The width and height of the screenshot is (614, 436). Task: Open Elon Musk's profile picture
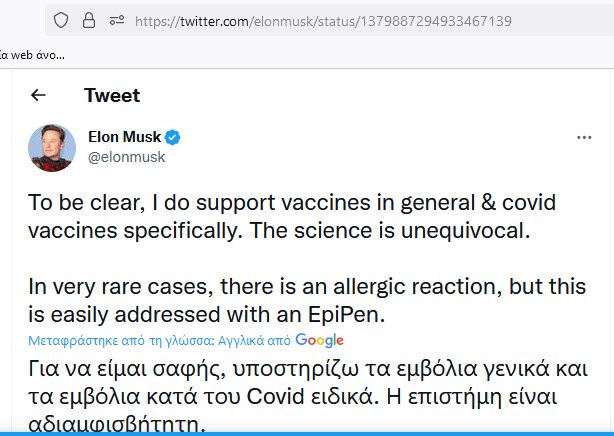click(x=52, y=148)
